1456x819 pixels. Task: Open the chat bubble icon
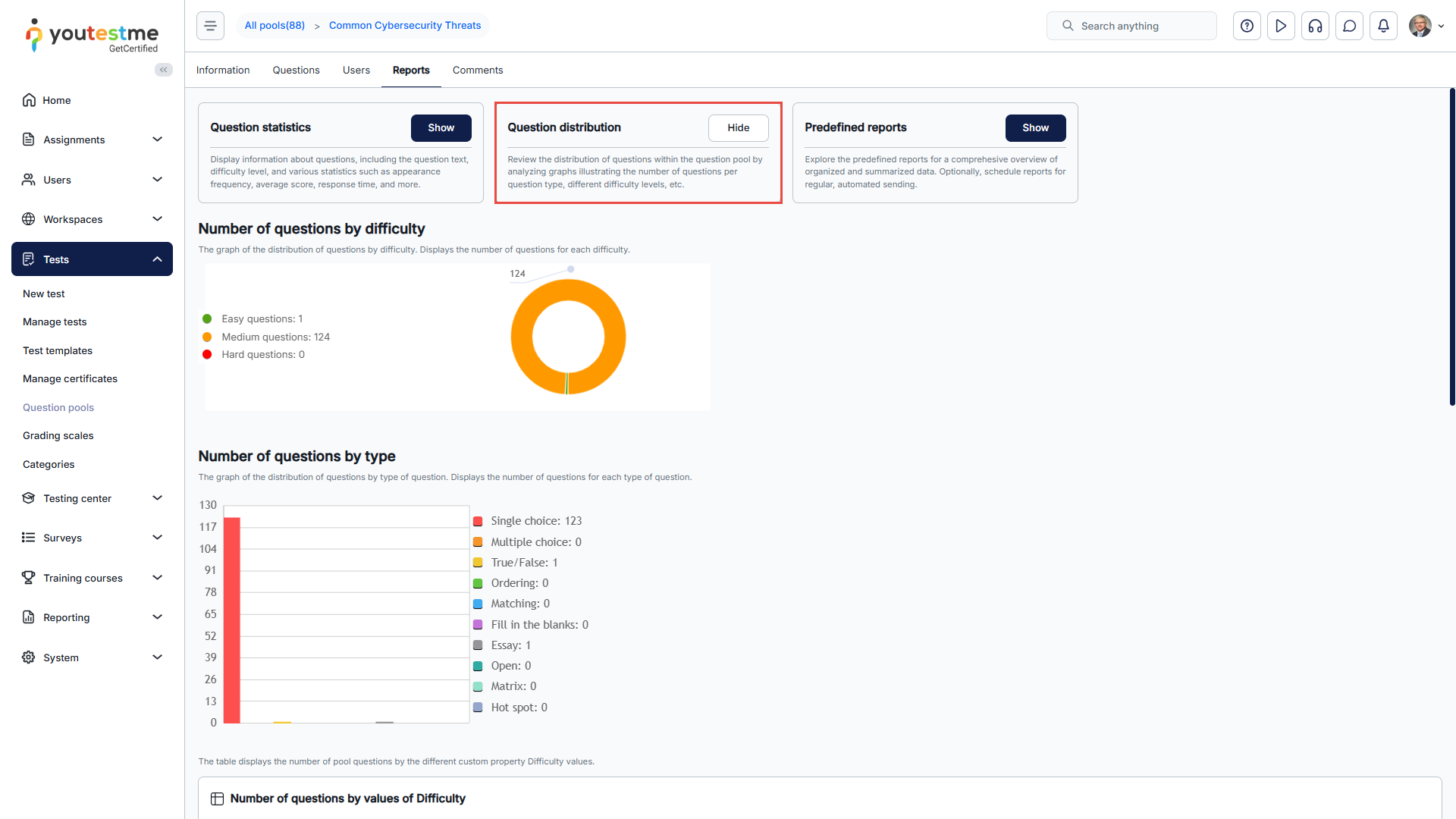tap(1349, 26)
